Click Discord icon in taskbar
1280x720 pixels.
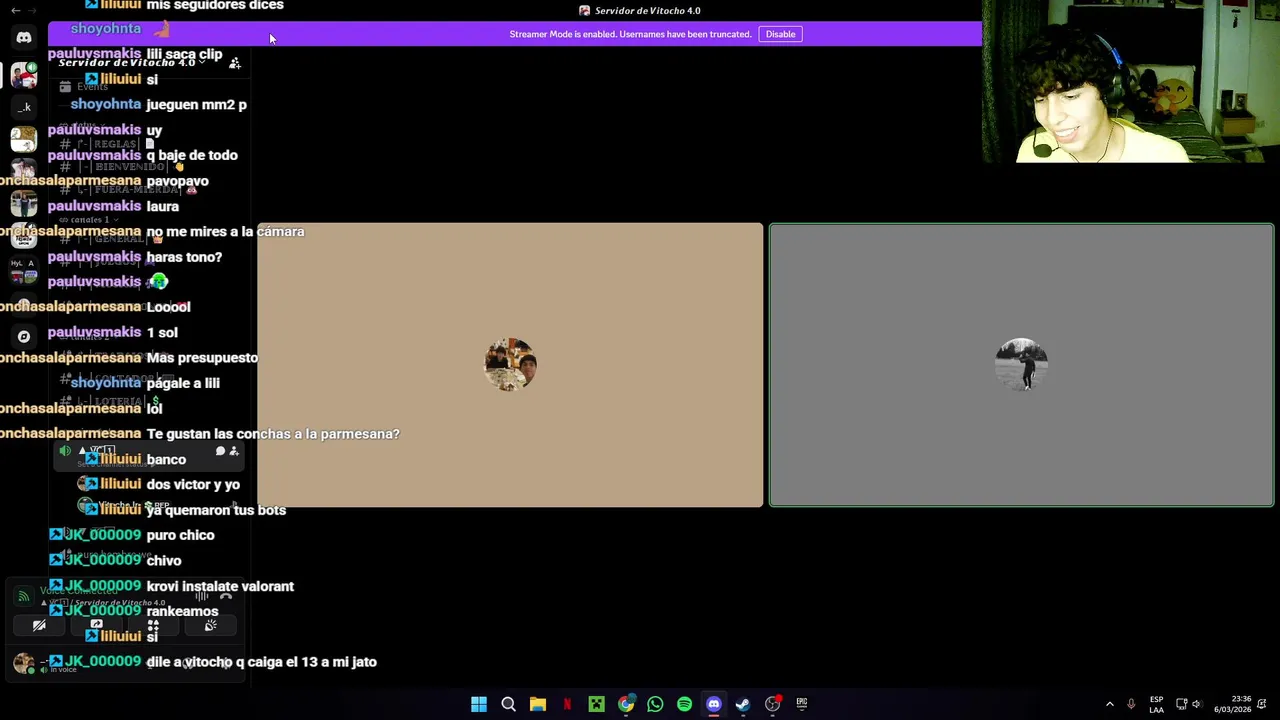[x=714, y=704]
